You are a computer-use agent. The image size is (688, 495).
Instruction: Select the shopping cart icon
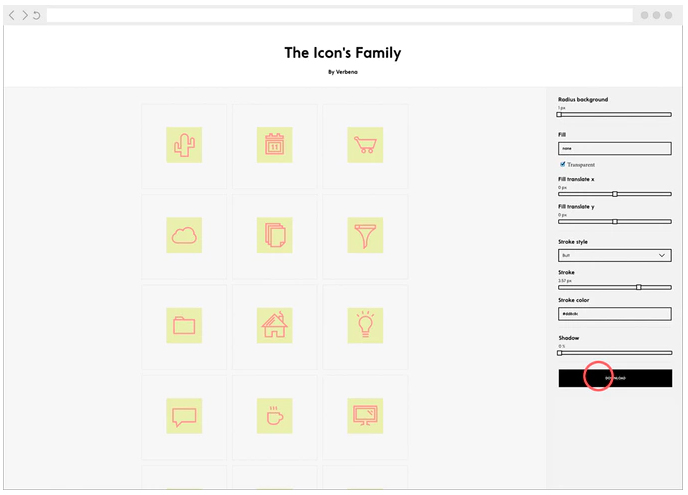365,145
